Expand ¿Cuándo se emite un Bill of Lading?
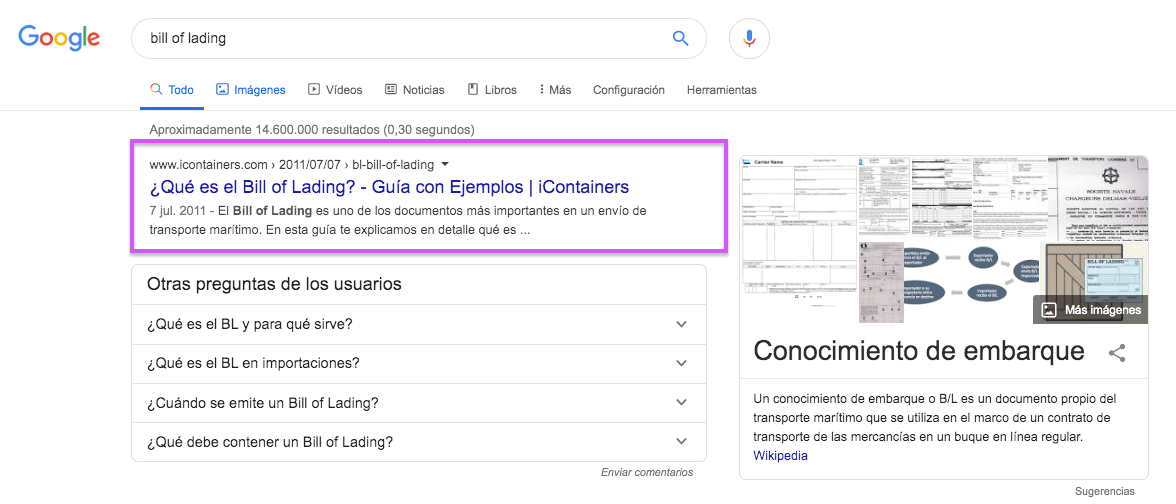This screenshot has height=504, width=1176. [x=418, y=403]
